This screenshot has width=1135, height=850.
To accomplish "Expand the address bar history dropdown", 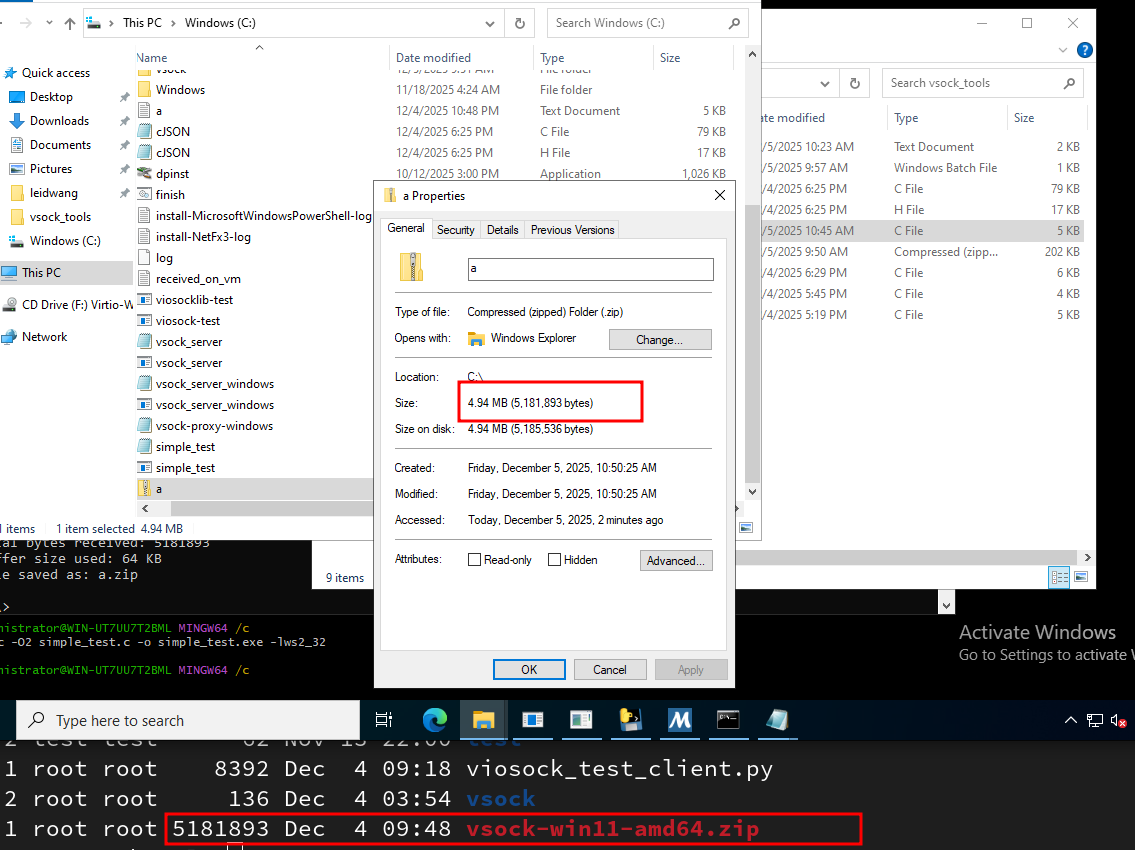I will click(490, 24).
